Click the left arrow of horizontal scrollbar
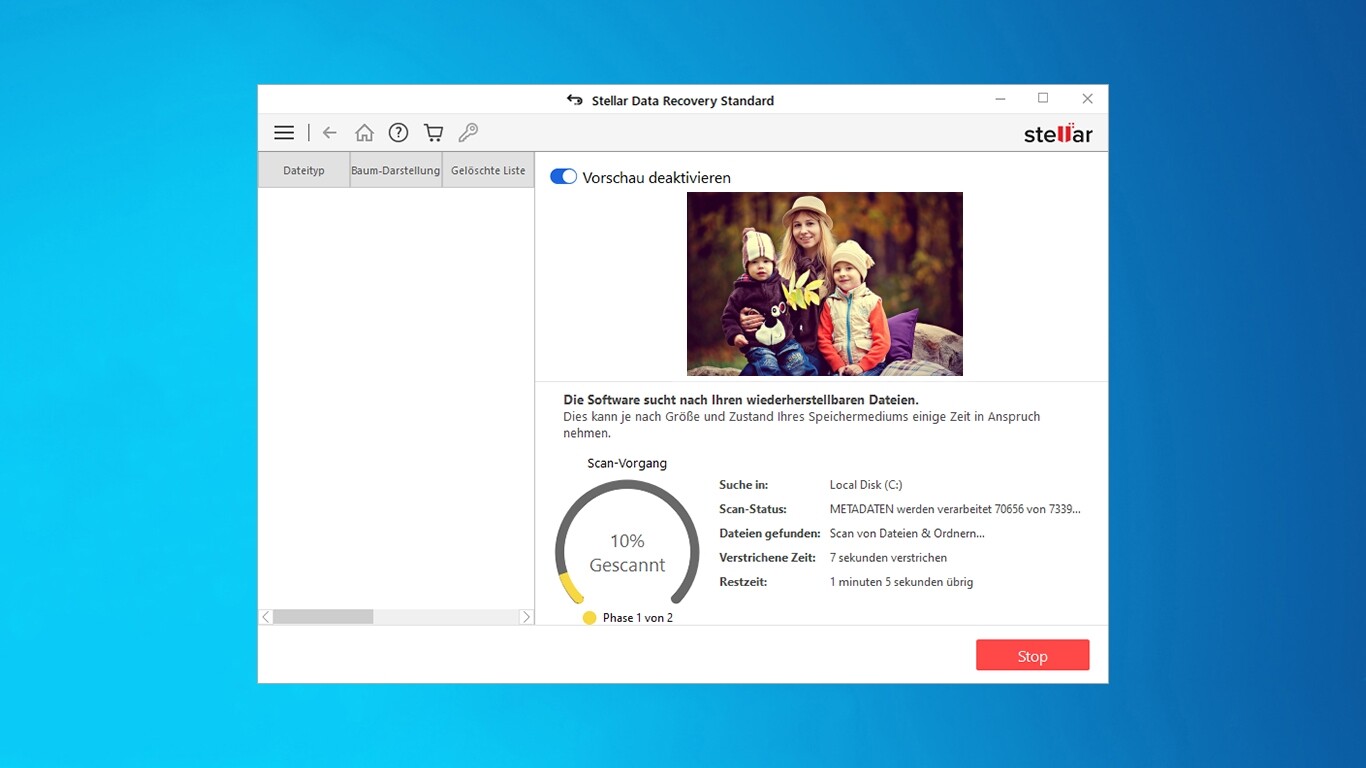Viewport: 1366px width, 768px height. point(266,617)
